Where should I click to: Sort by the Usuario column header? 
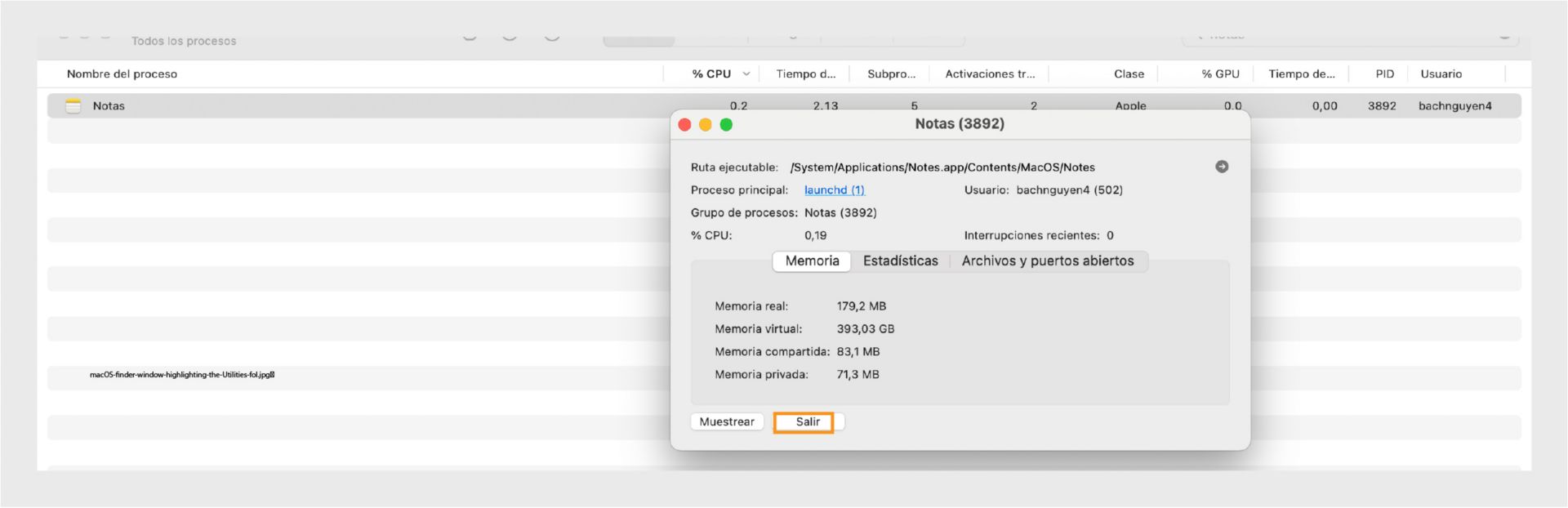pos(1441,74)
